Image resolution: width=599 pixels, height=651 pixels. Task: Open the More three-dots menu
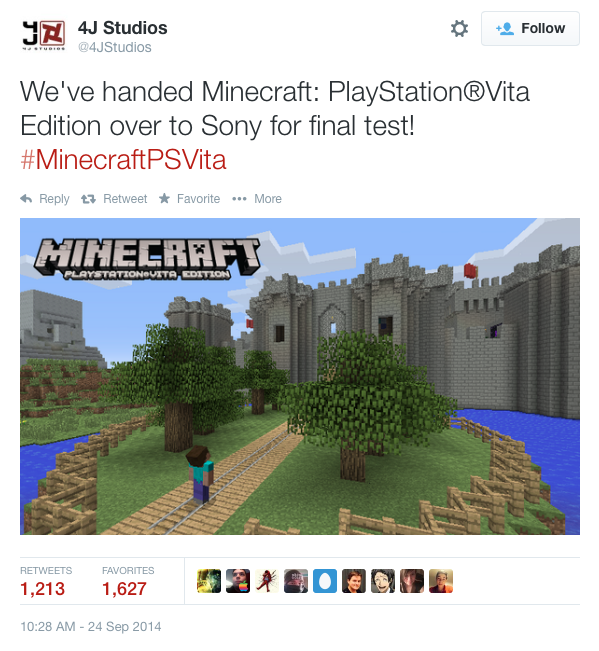point(239,199)
